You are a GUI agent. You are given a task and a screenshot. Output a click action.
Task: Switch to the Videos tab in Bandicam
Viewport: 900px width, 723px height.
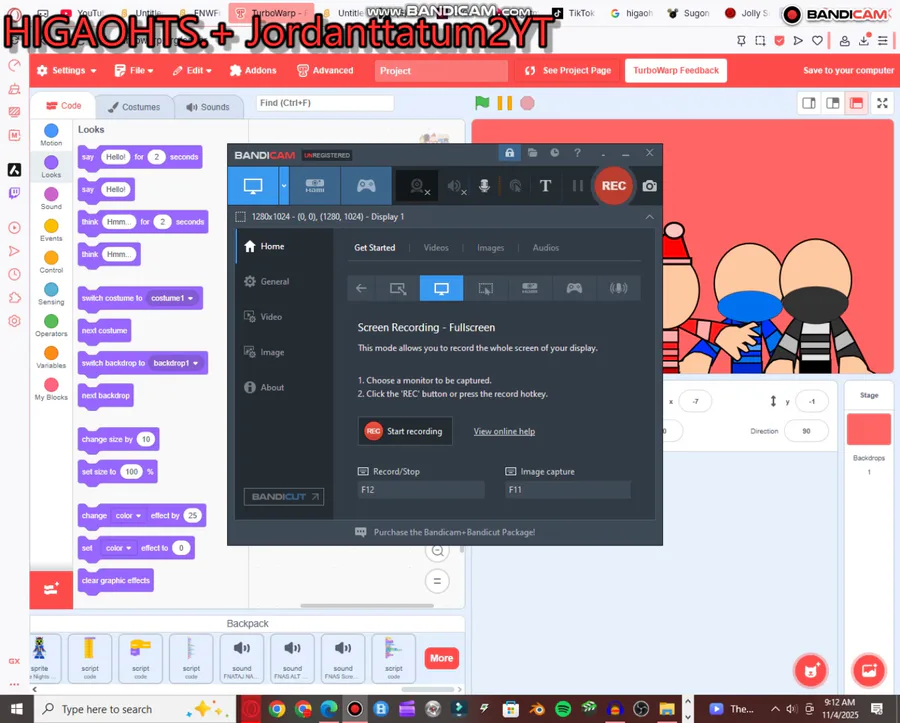(436, 248)
